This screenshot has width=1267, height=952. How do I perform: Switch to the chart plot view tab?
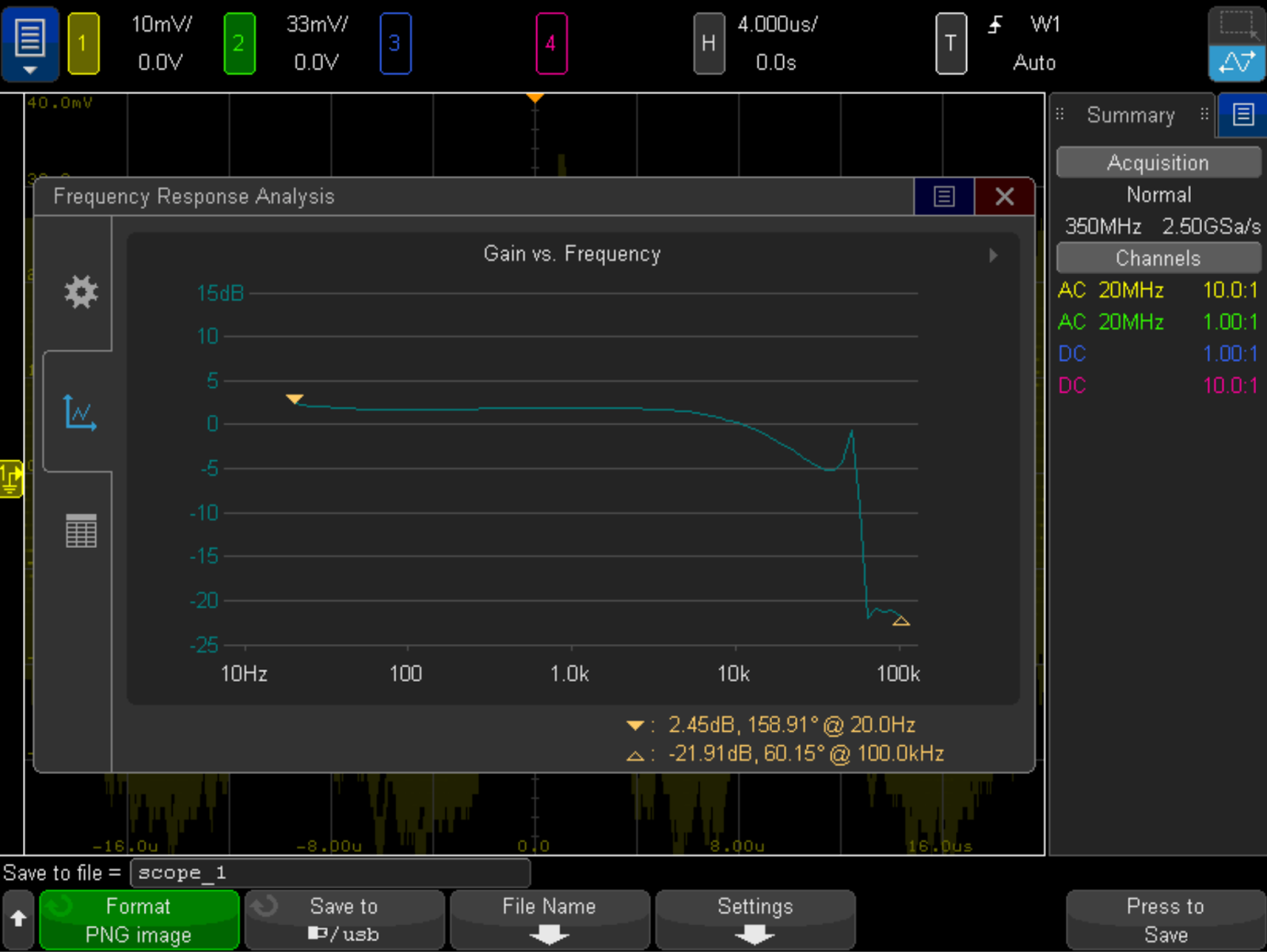click(79, 412)
